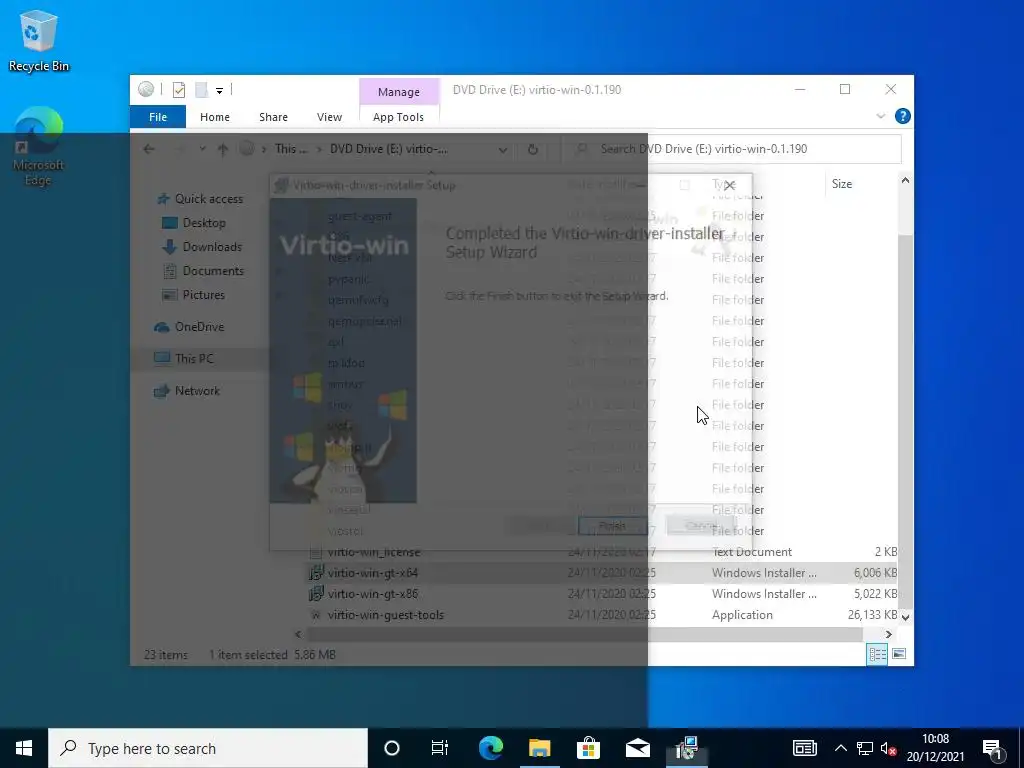Image resolution: width=1024 pixels, height=768 pixels.
Task: Switch to the Share ribbon tab
Action: click(273, 117)
